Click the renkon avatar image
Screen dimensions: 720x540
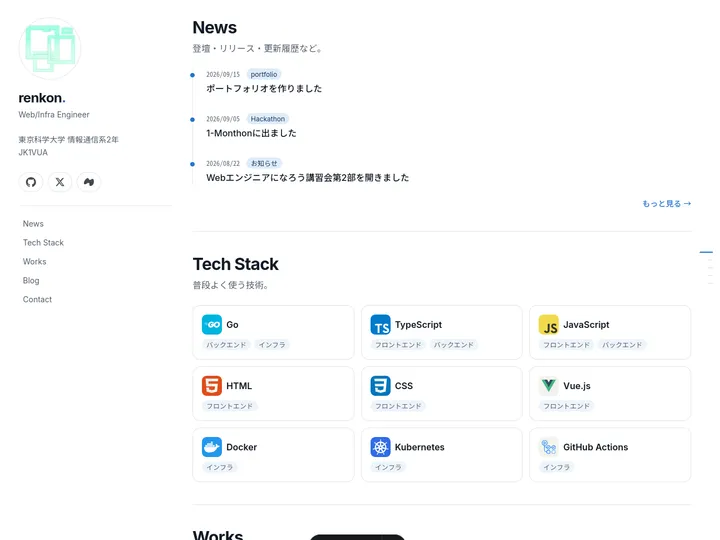(x=50, y=49)
